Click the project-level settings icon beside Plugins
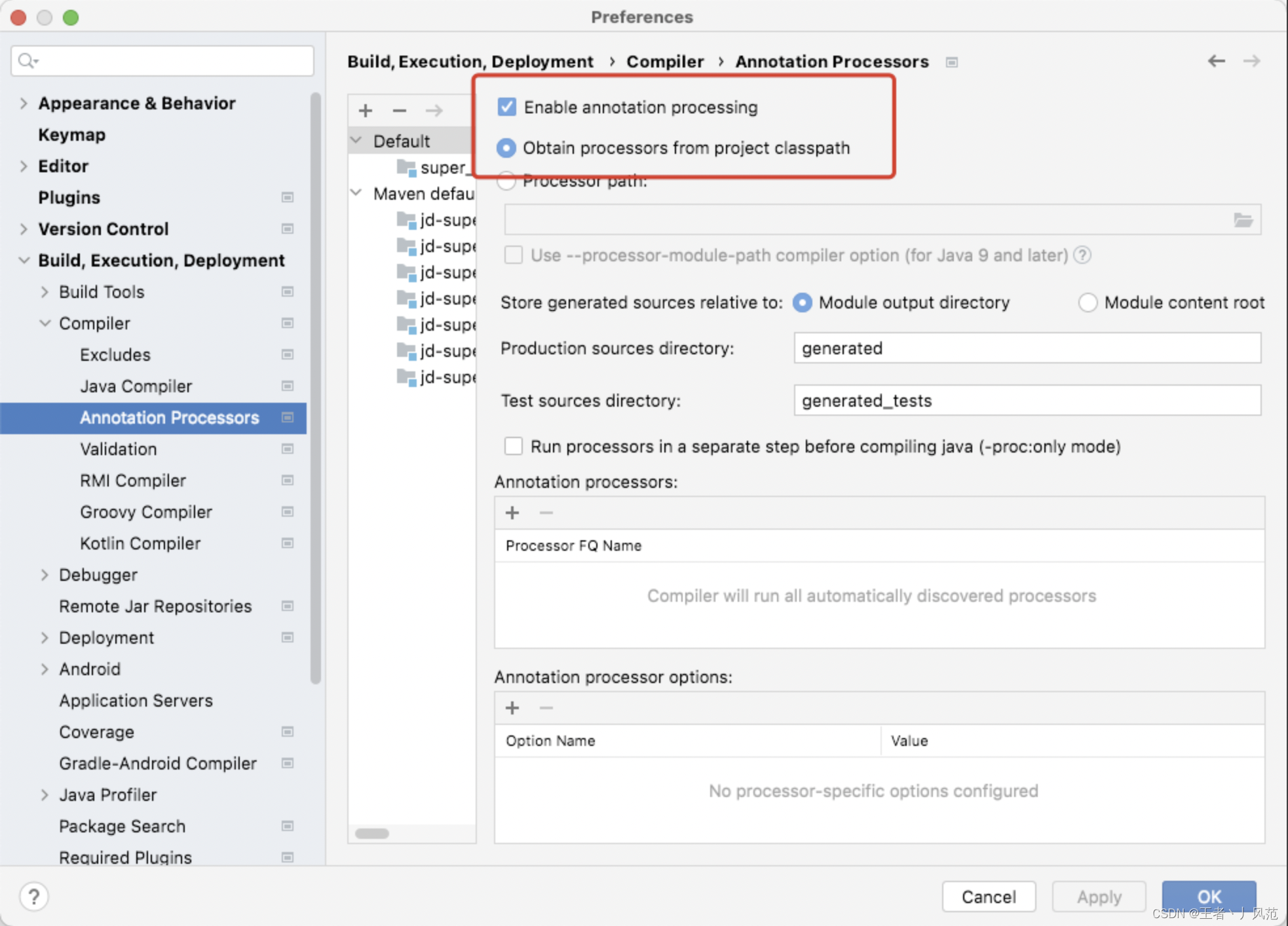 point(287,197)
